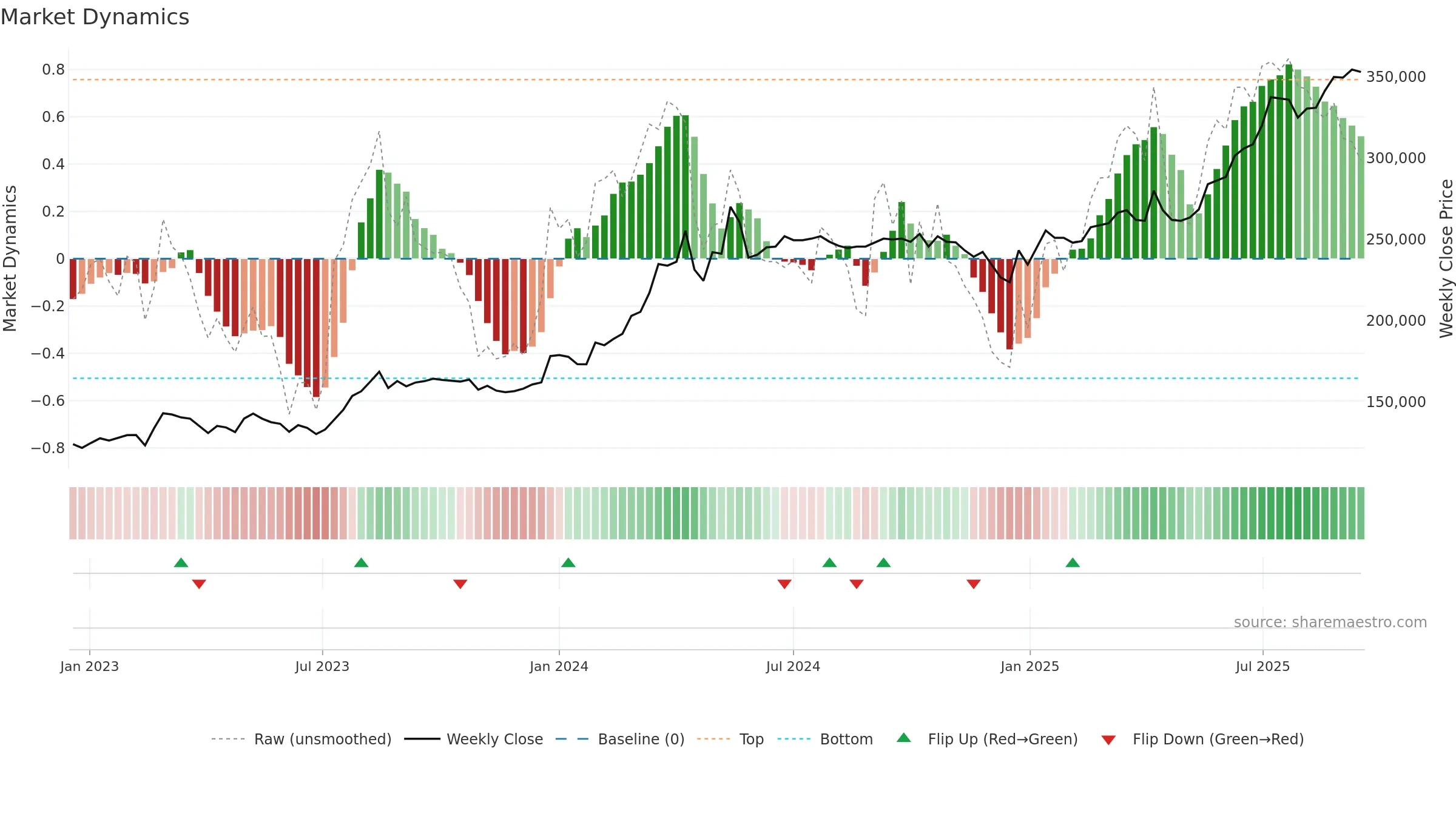Viewport: 1456px width, 819px height.
Task: Click the 0.8 left axis tick label
Action: click(53, 70)
